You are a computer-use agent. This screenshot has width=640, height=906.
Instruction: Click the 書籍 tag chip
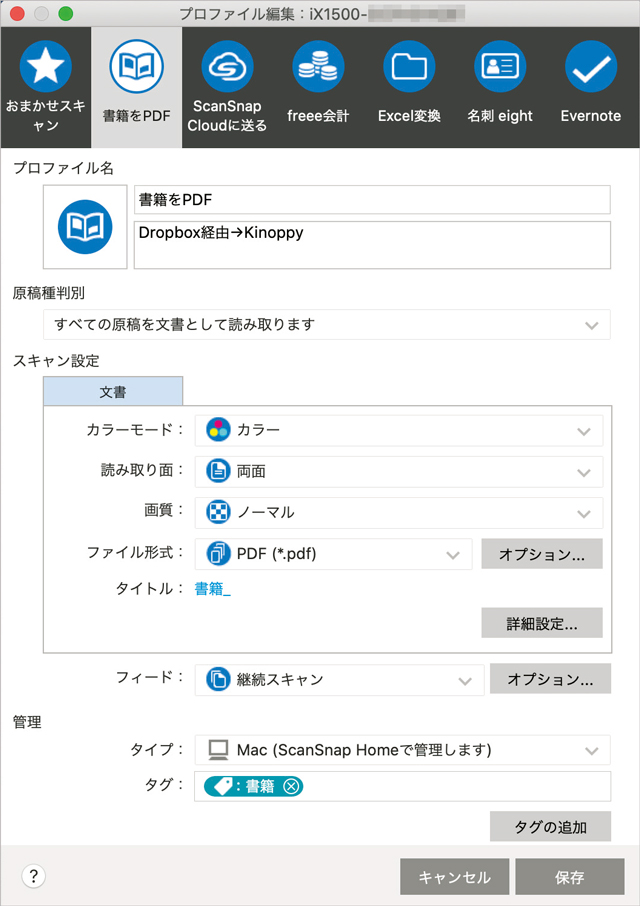253,786
